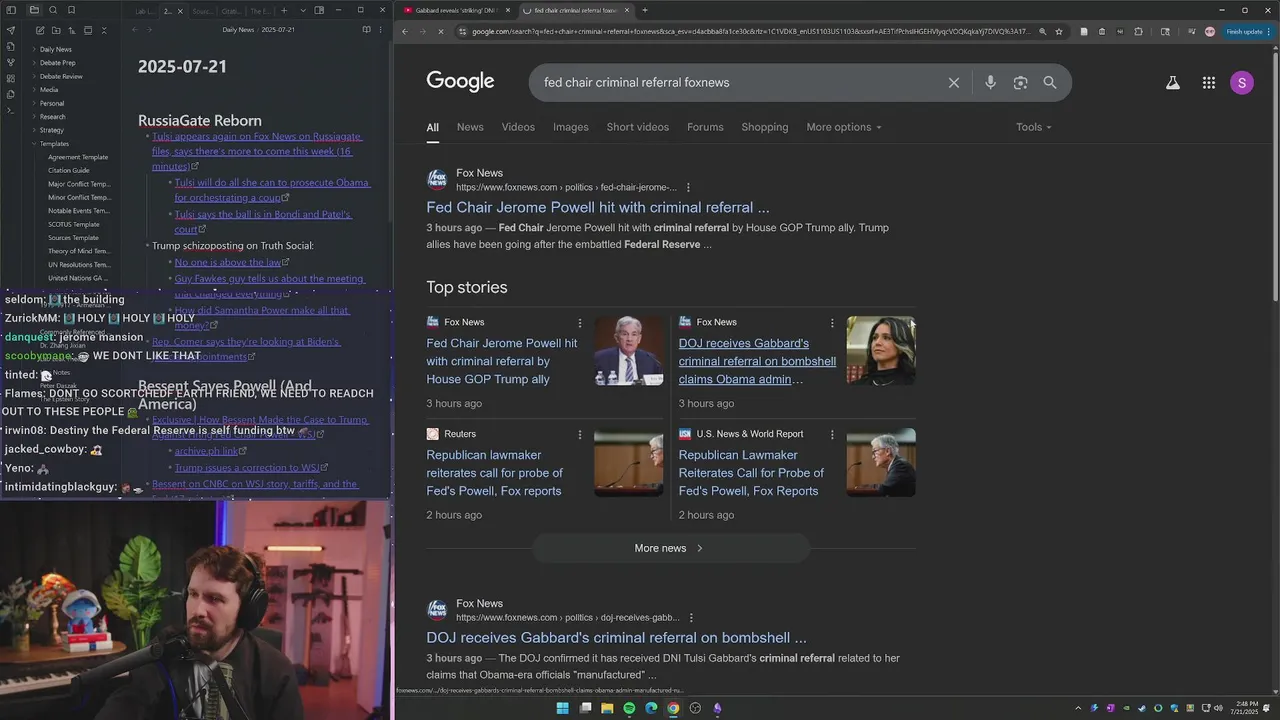Screen dimensions: 1280x720
Task: Open the Tools dropdown in Google search
Action: point(1034,127)
